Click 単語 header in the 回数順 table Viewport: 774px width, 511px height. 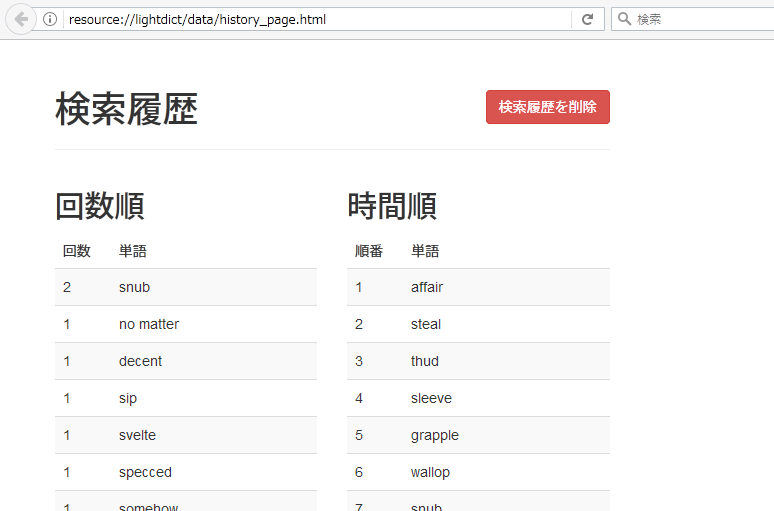[x=133, y=251]
